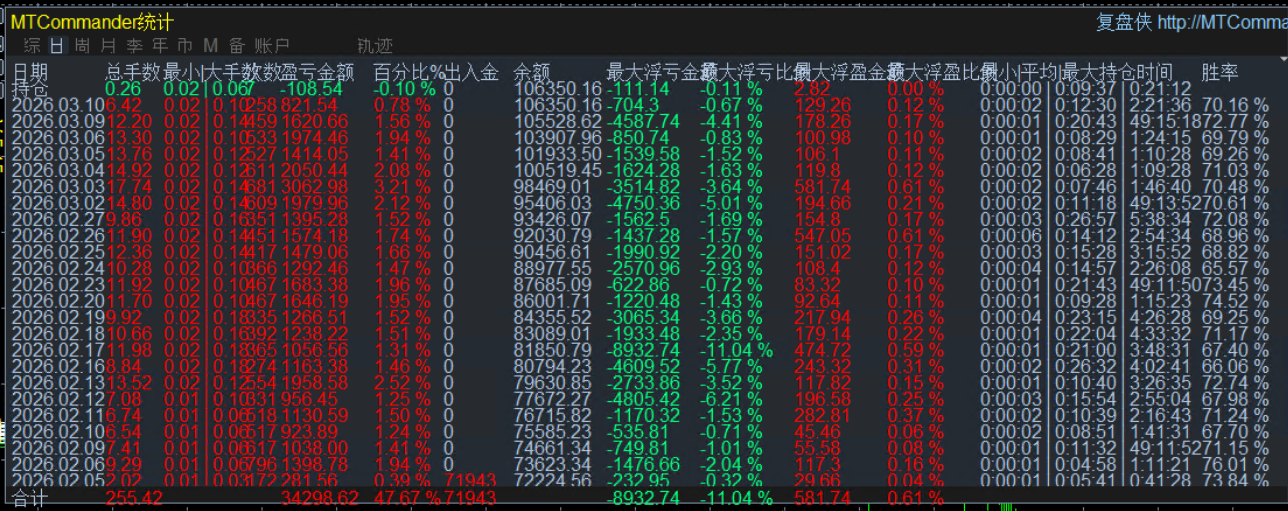The height and width of the screenshot is (511, 1288).
Task: Open the 月 monthly tab
Action: (x=108, y=45)
